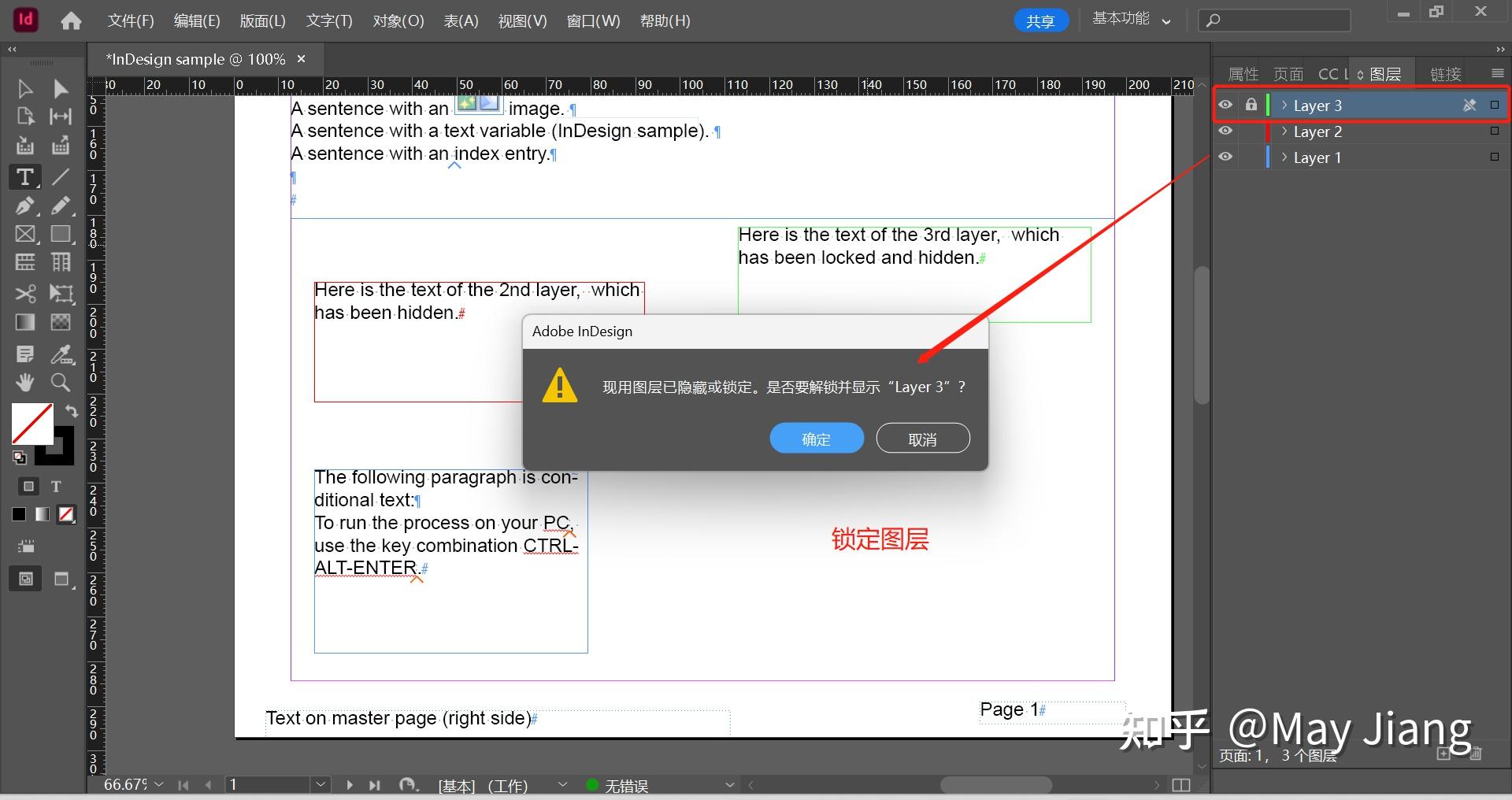1512x800 pixels.
Task: Hide Layer 2 with its eye icon
Action: (1226, 131)
